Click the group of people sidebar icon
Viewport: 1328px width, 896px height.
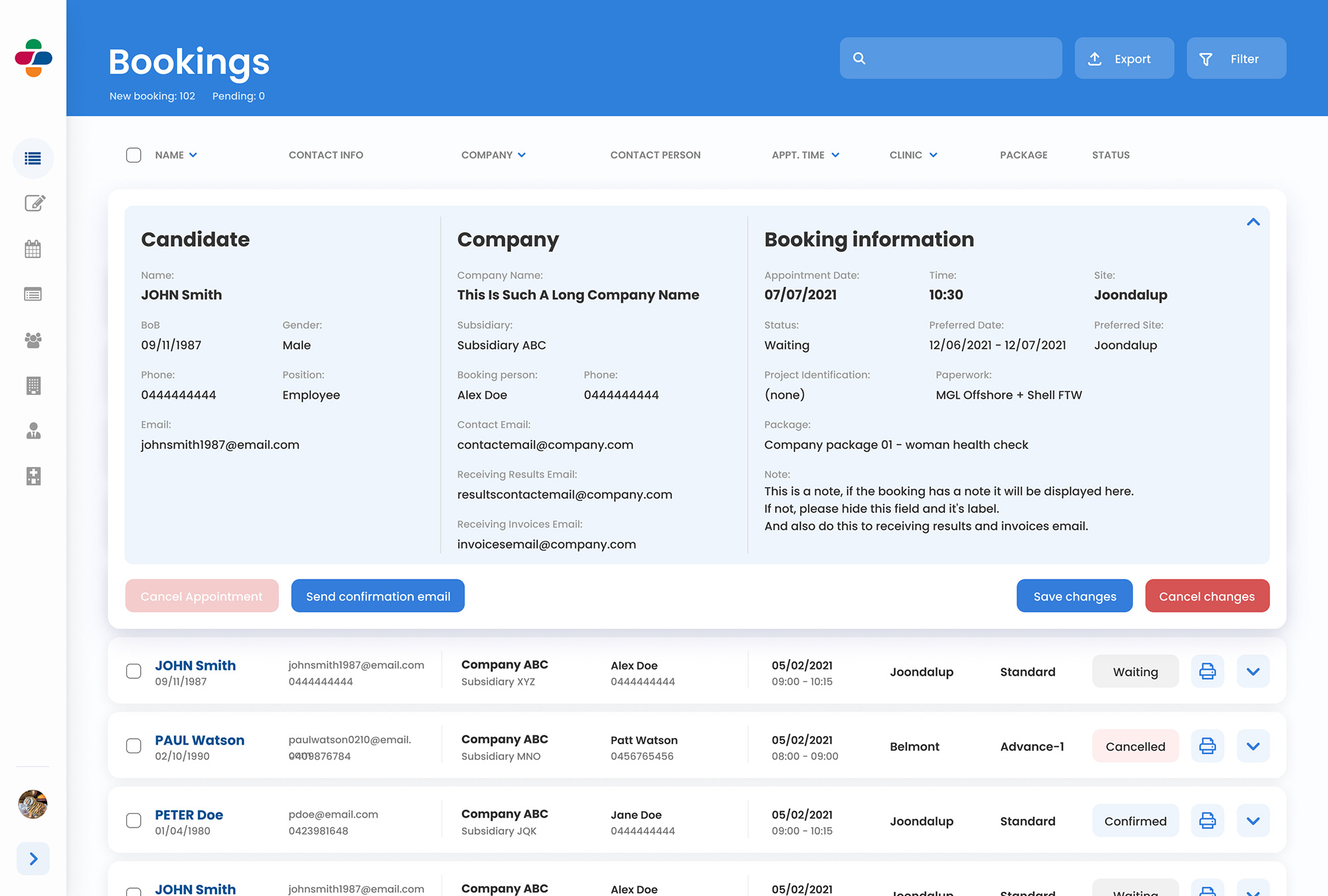pyautogui.click(x=33, y=340)
